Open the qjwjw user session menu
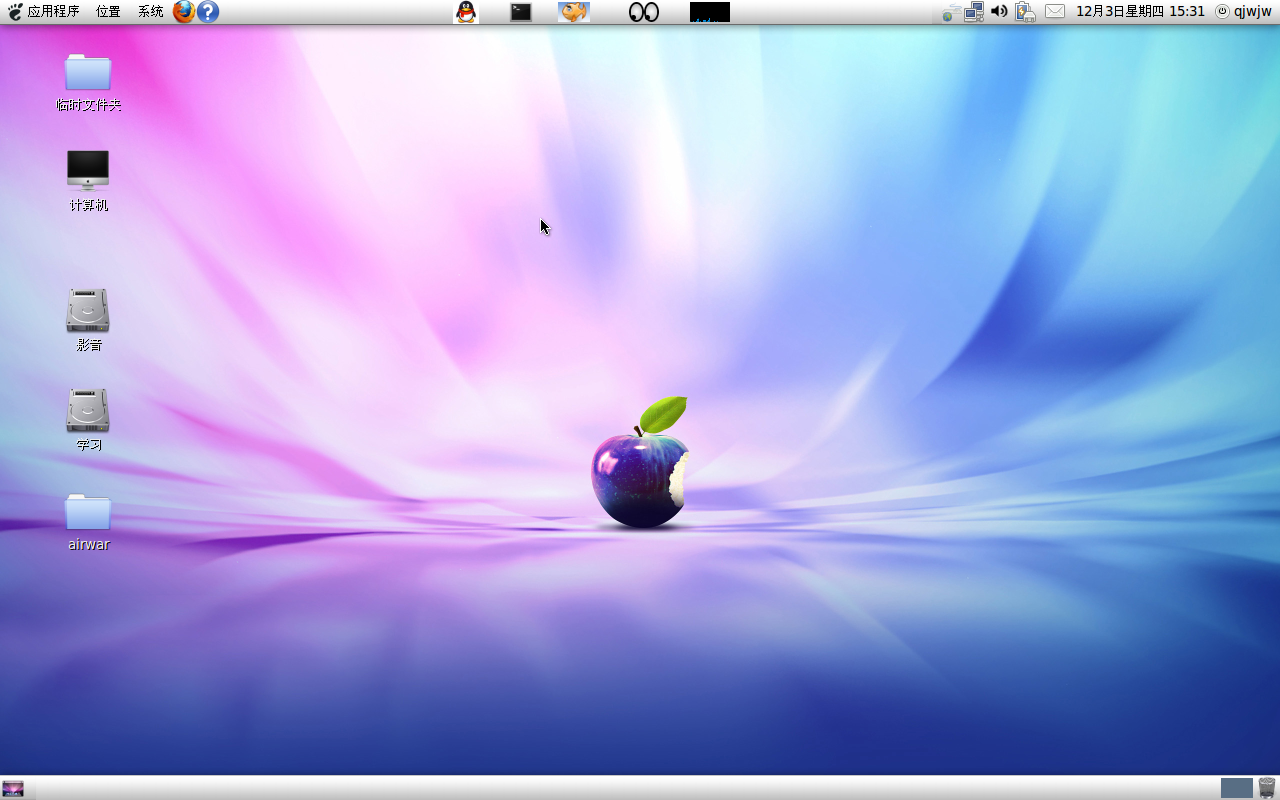The height and width of the screenshot is (800, 1280). point(1244,12)
